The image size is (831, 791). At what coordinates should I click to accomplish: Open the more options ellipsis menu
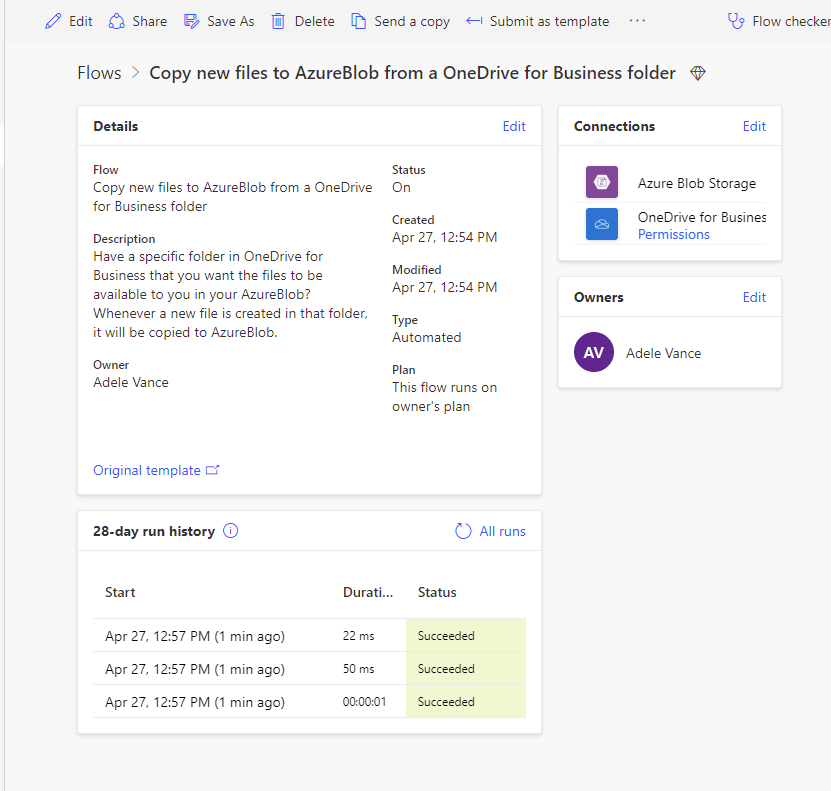point(637,21)
